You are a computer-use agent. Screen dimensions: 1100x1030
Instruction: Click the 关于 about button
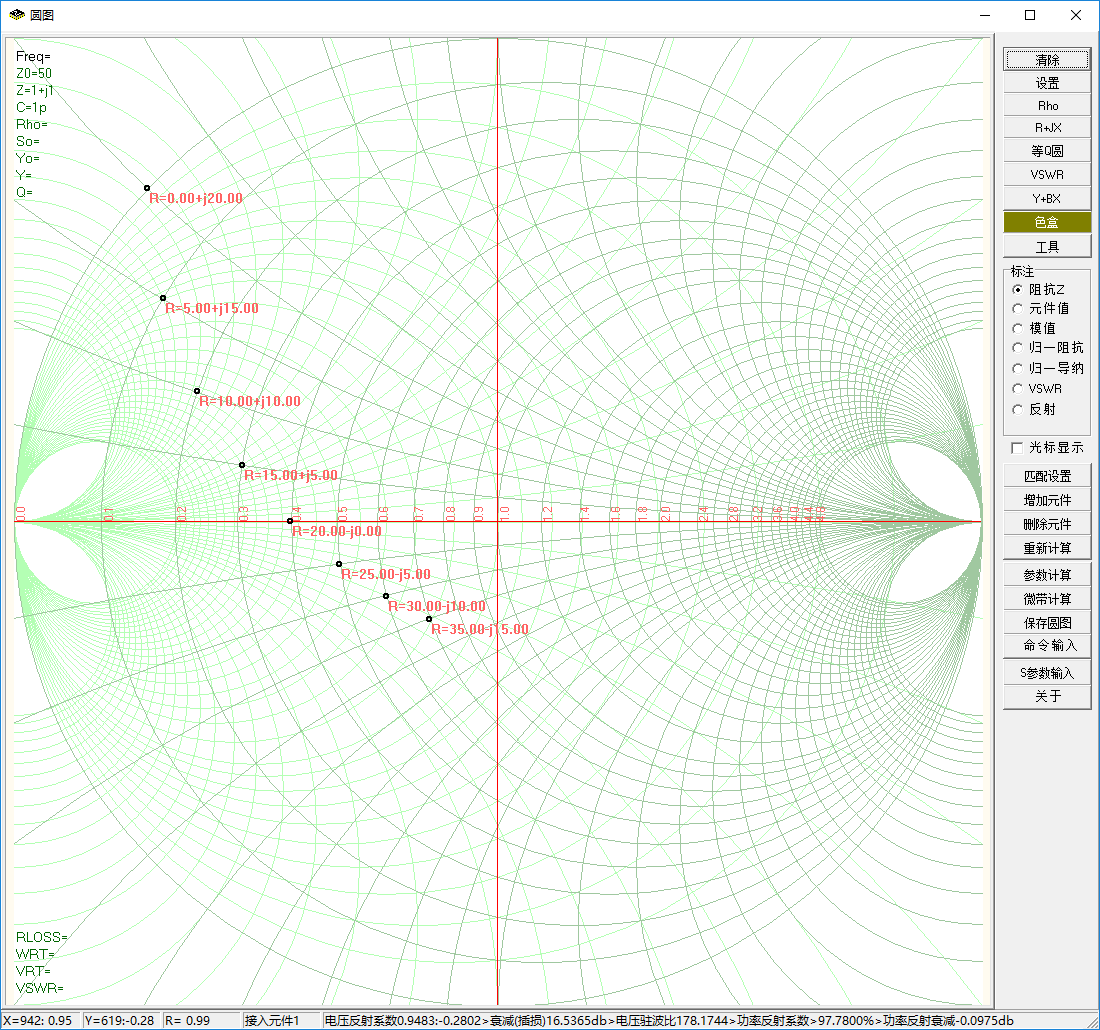coord(1047,696)
